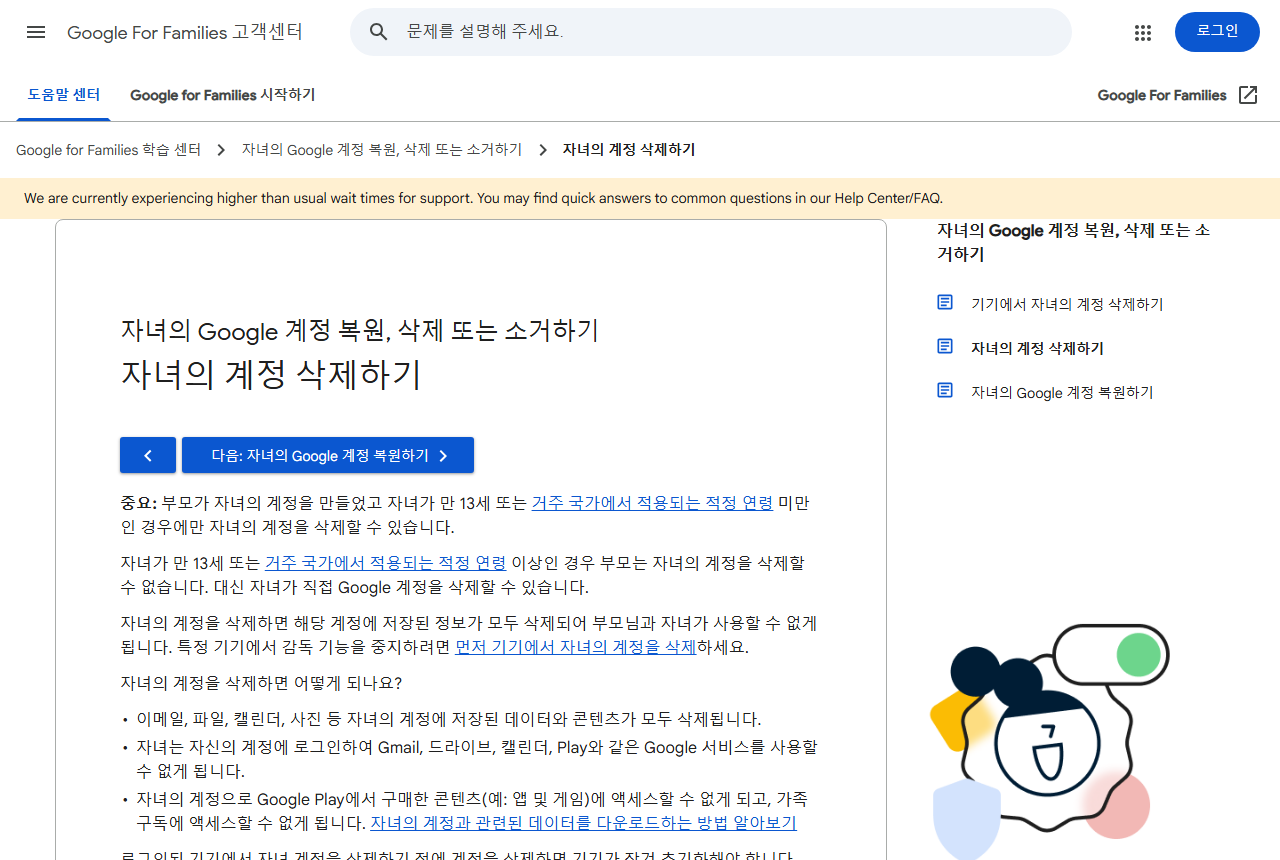Click the page title 자녀의 계정 삭제하기
The height and width of the screenshot is (860, 1280).
pos(271,374)
